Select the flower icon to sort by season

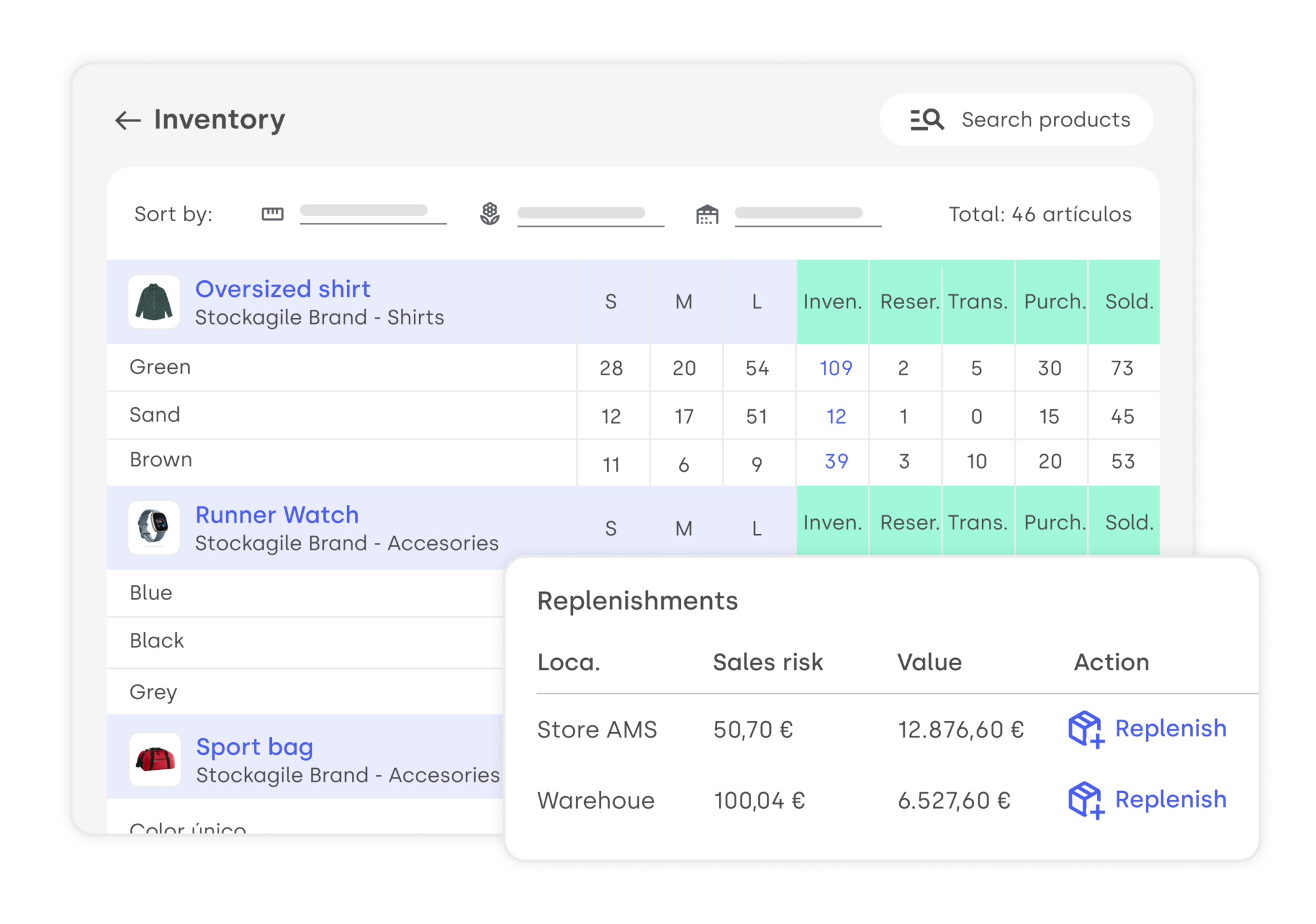(490, 213)
